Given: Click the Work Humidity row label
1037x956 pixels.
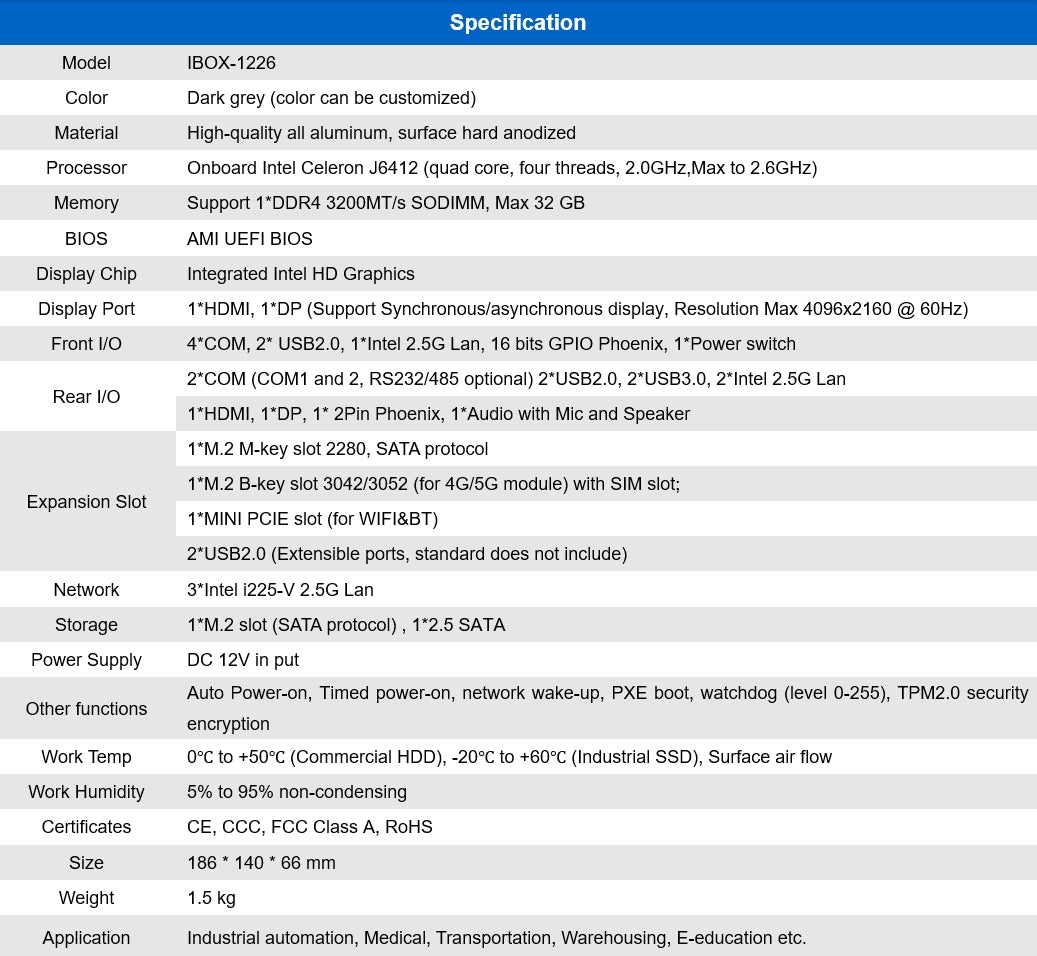Looking at the screenshot, I should (x=86, y=792).
